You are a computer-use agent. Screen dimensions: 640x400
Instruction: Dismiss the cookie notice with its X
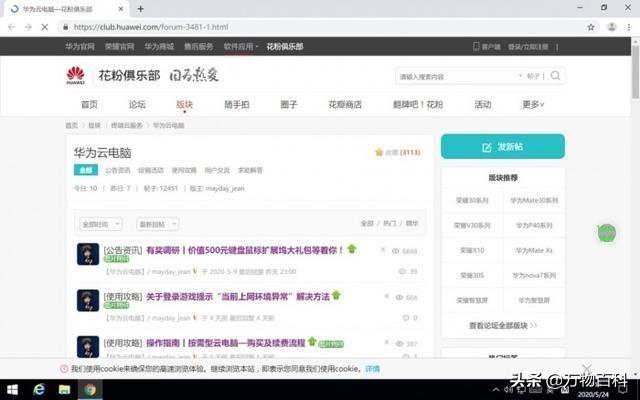tap(587, 368)
